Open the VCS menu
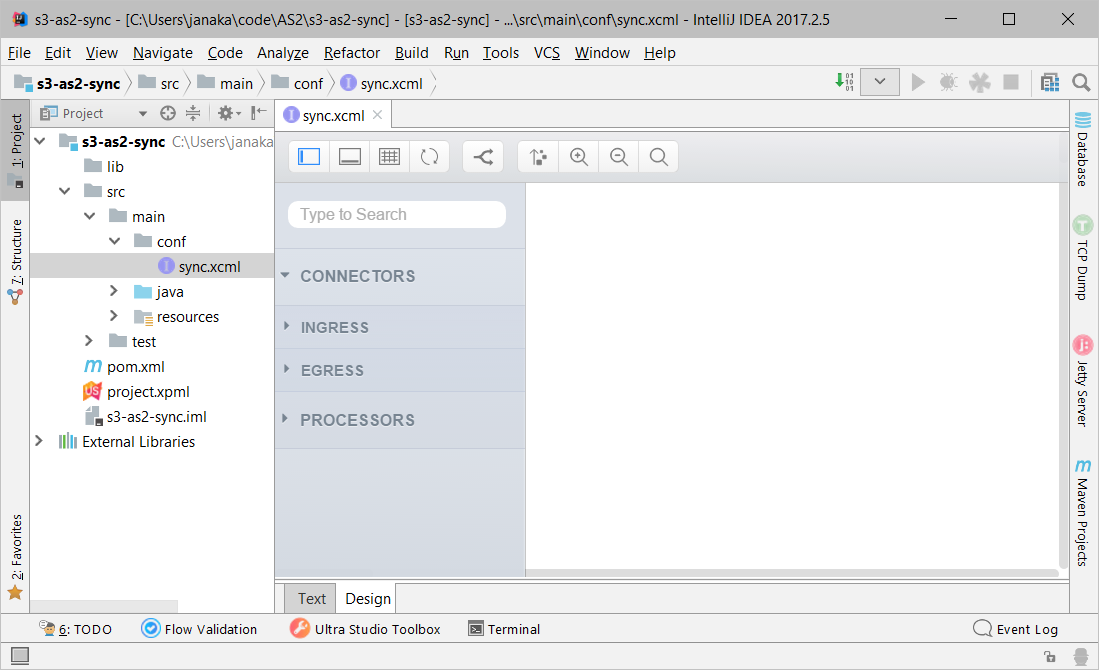Image resolution: width=1099 pixels, height=670 pixels. coord(547,53)
